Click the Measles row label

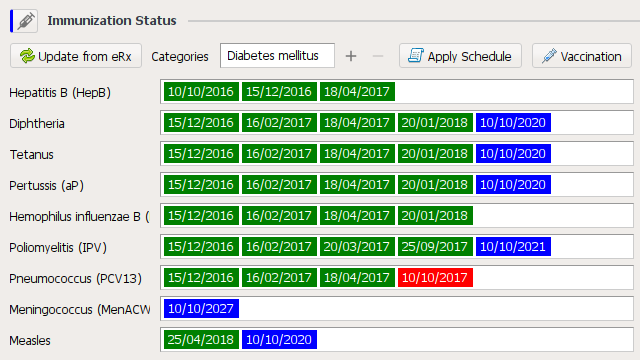tap(30, 340)
